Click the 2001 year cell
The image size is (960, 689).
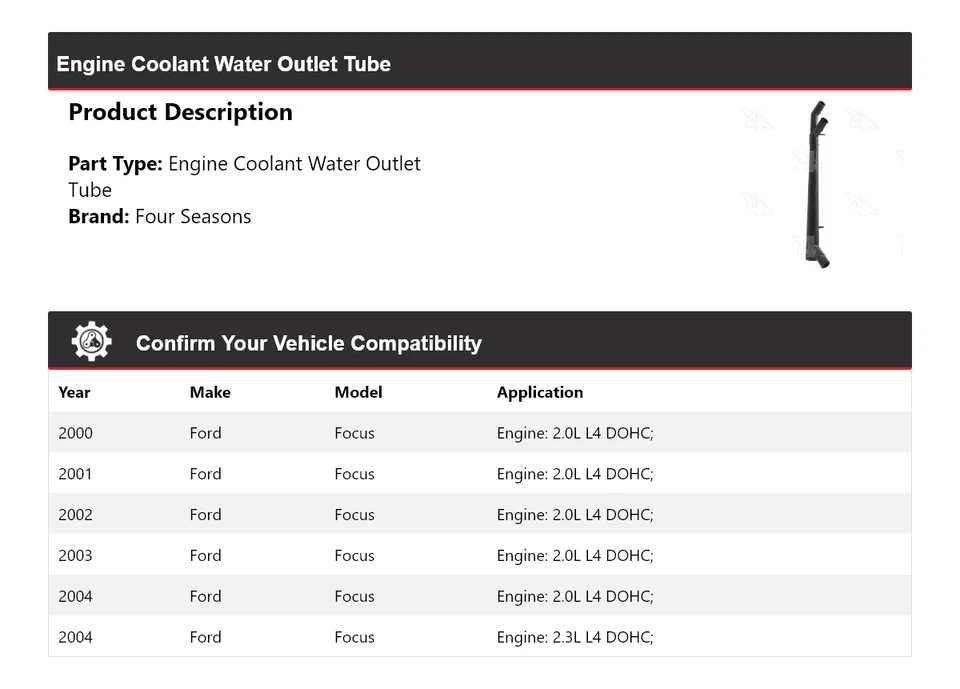(x=75, y=474)
